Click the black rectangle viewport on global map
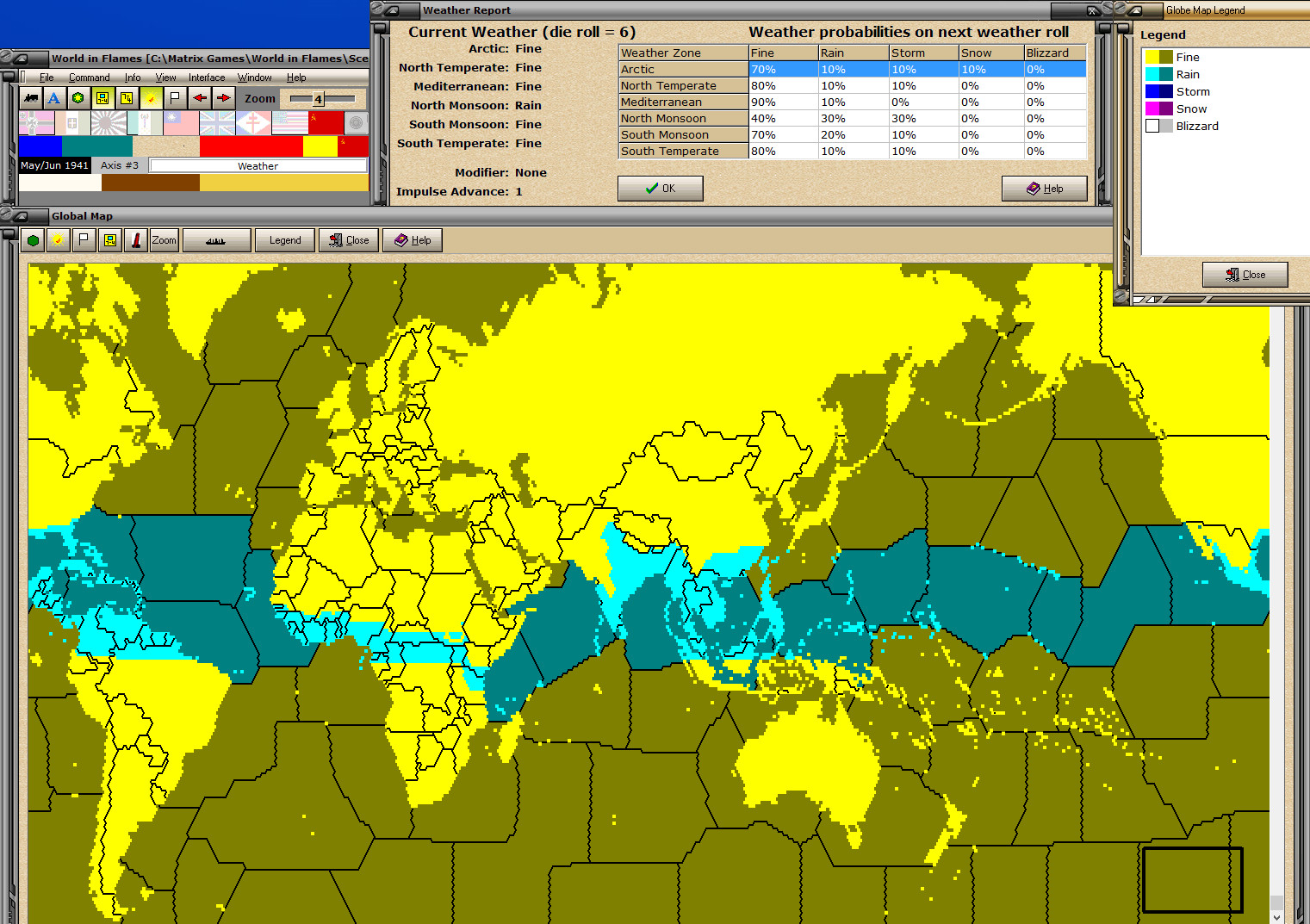This screenshot has width=1310, height=924. click(1192, 879)
